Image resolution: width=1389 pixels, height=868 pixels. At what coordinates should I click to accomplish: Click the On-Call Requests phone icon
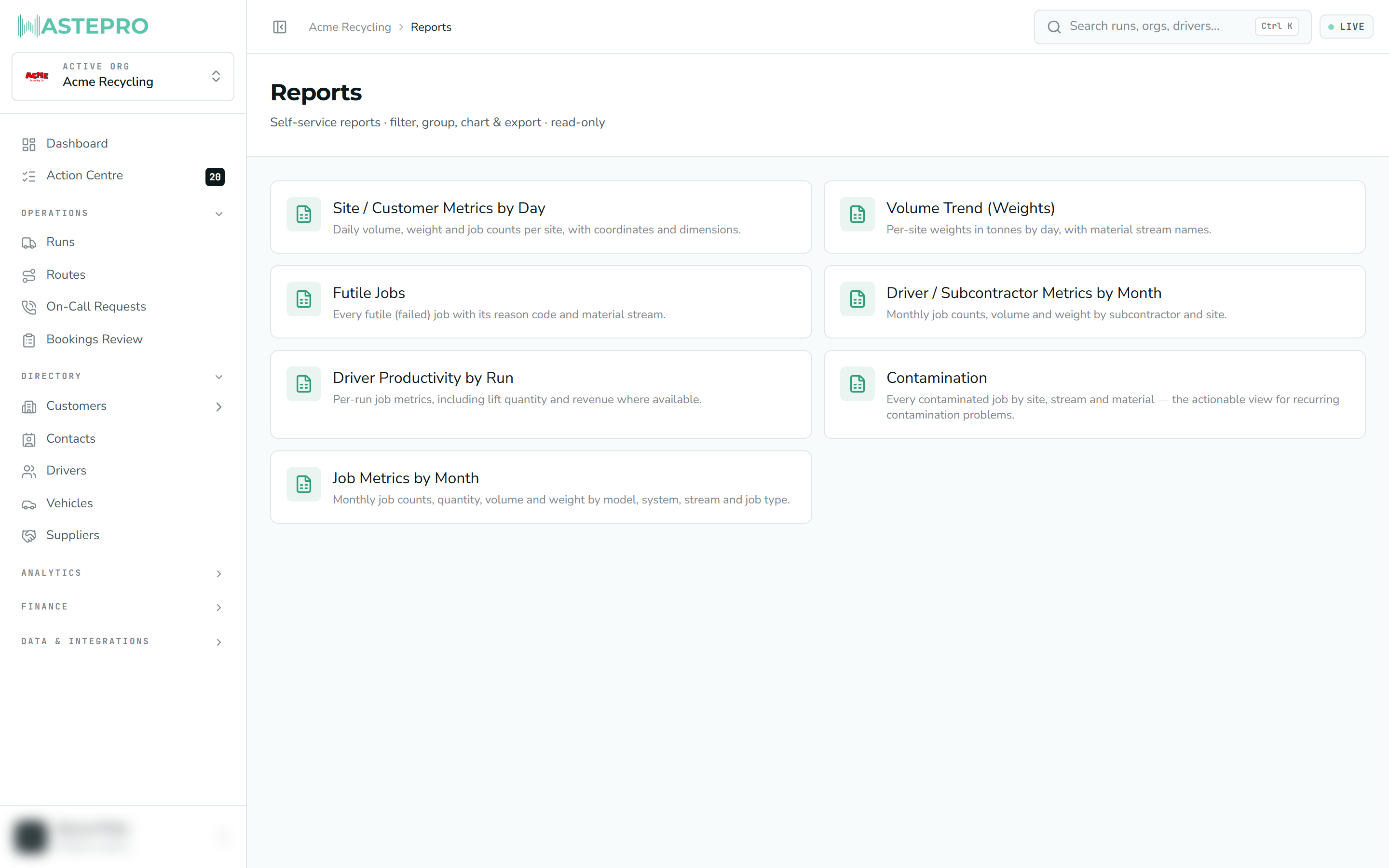29,307
